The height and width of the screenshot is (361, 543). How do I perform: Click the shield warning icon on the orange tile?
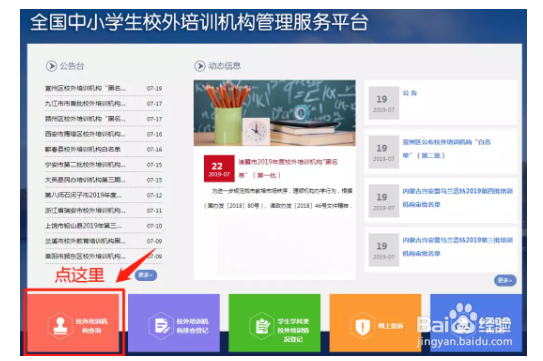362,326
